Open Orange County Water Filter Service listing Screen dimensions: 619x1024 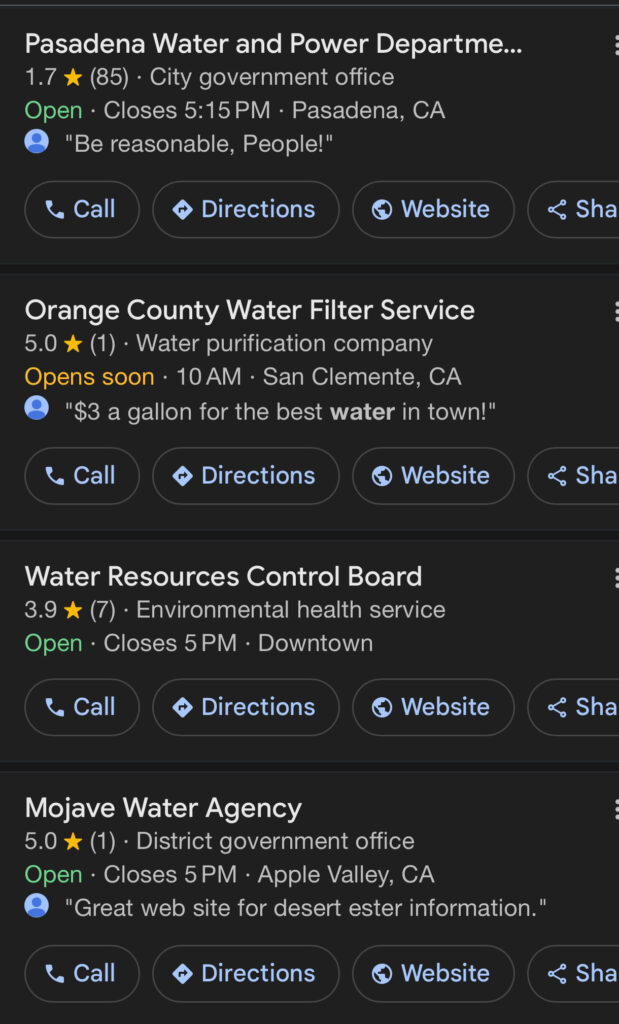(x=249, y=310)
